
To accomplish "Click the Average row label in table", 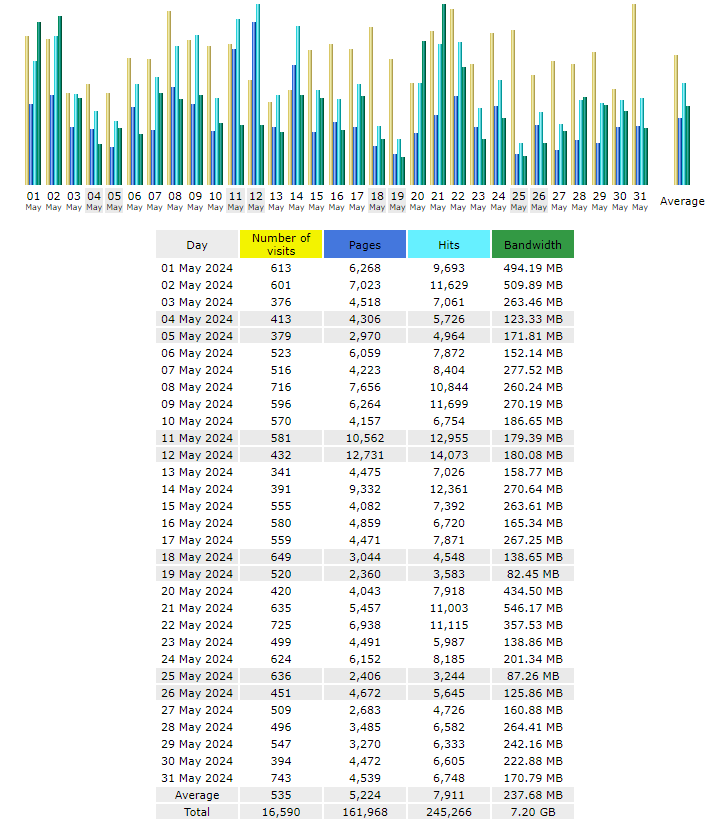I will [x=197, y=795].
